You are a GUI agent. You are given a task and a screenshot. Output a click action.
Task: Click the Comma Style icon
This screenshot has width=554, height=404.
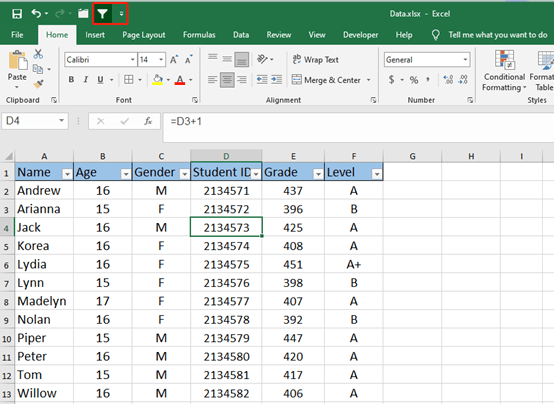[428, 80]
